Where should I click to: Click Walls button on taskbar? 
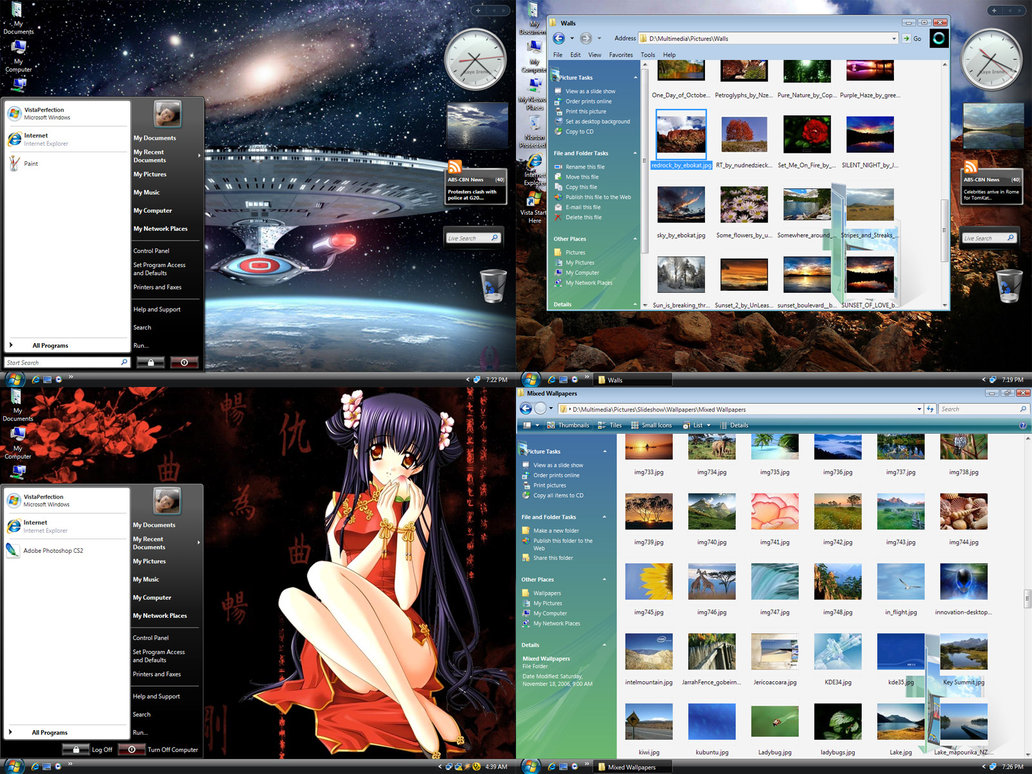point(632,380)
